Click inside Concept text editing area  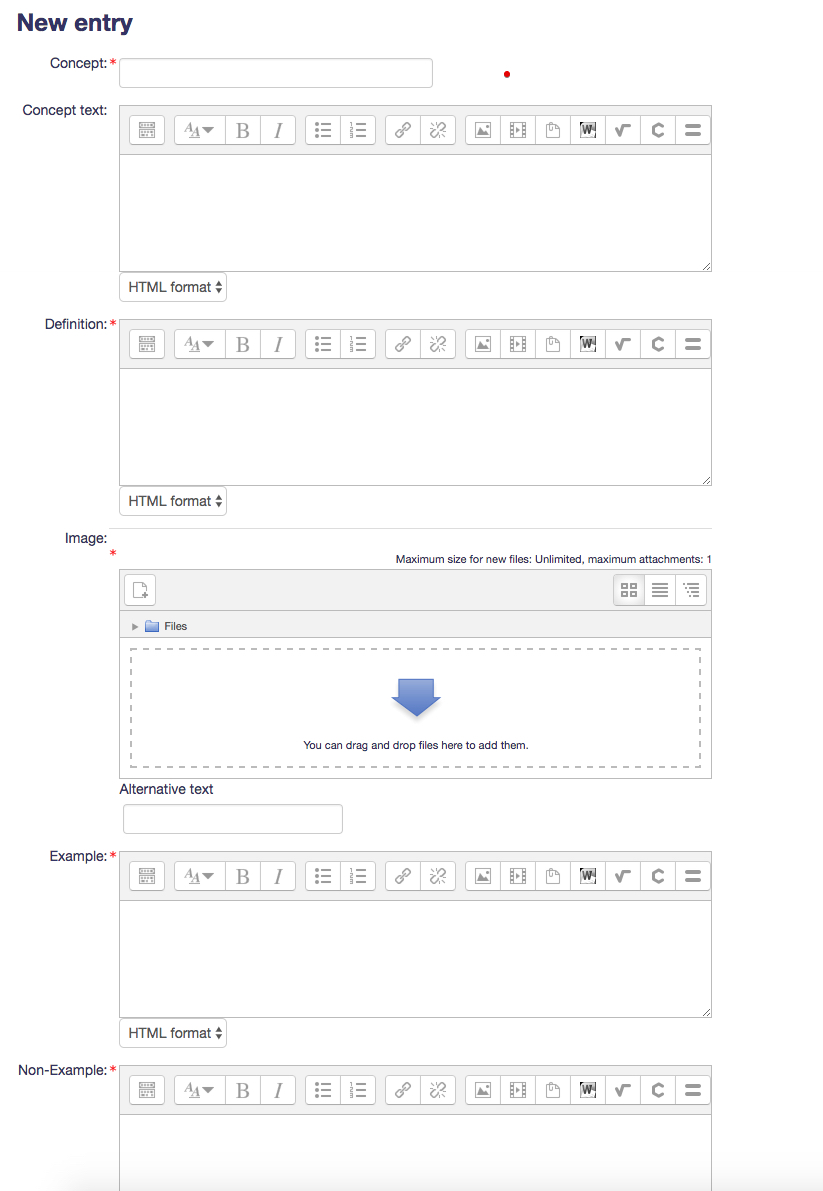coord(415,213)
